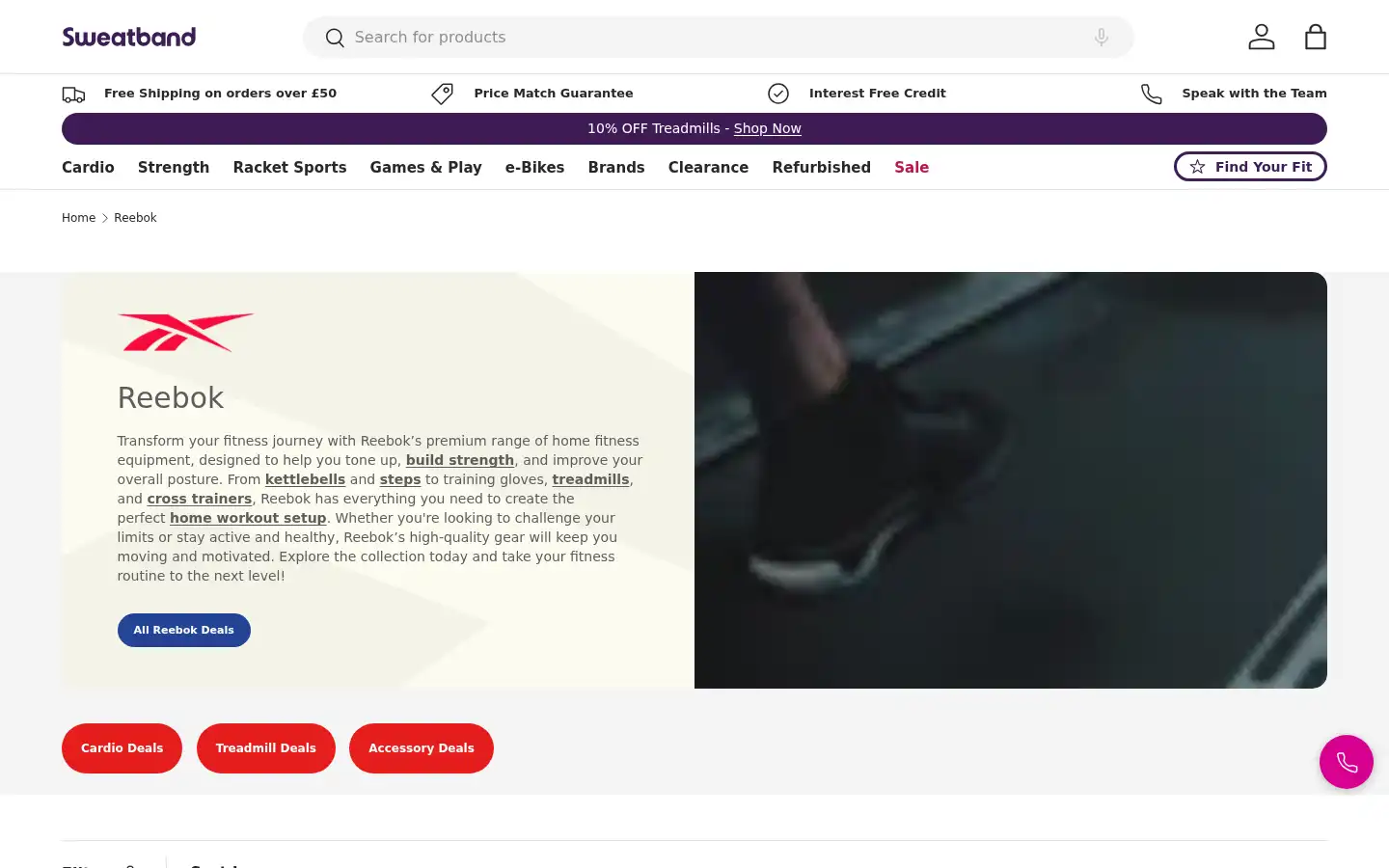Click the checkmark circle icon
The image size is (1389, 868).
[778, 94]
